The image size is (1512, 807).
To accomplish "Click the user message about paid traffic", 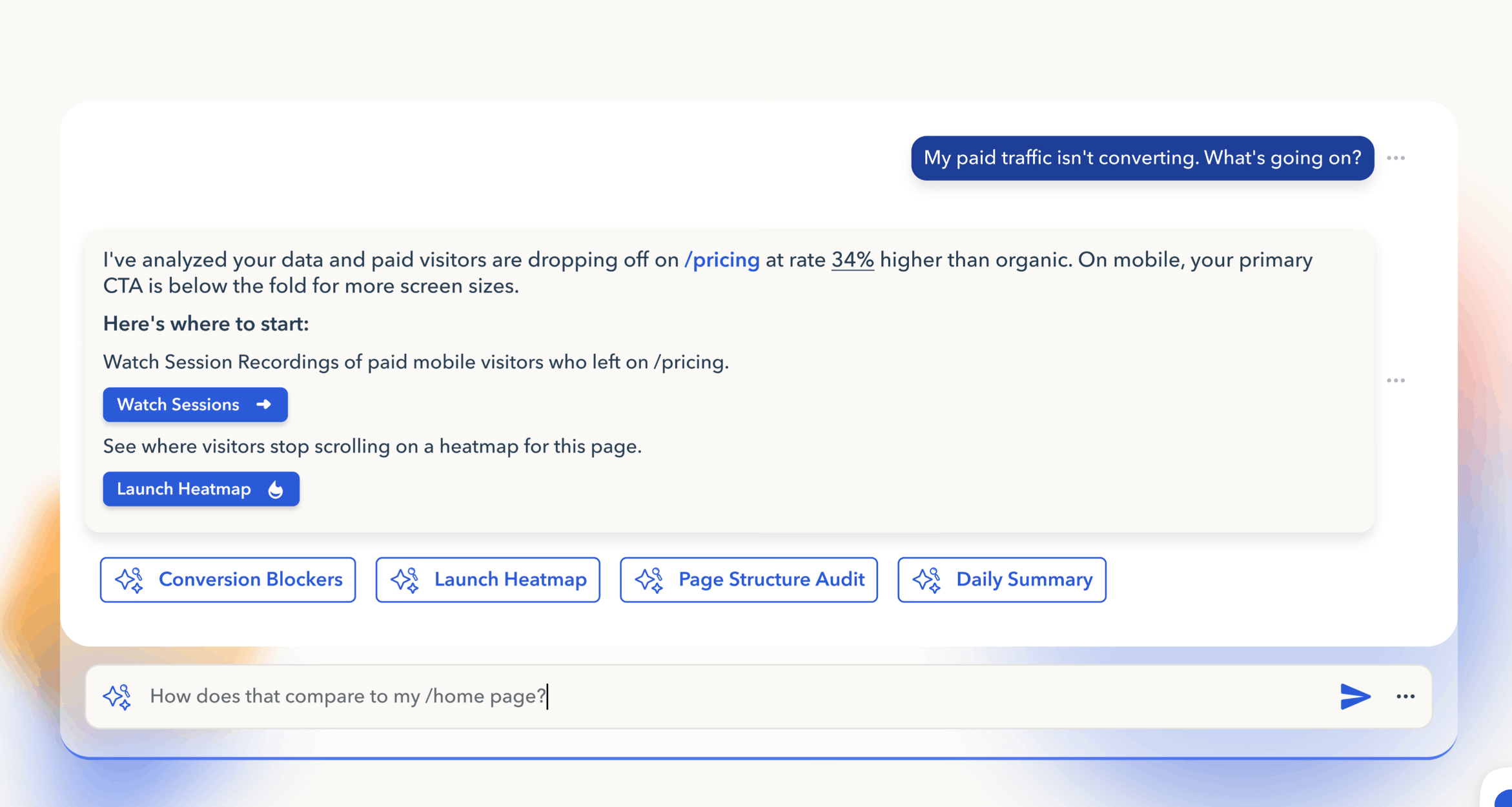I will tap(1143, 158).
